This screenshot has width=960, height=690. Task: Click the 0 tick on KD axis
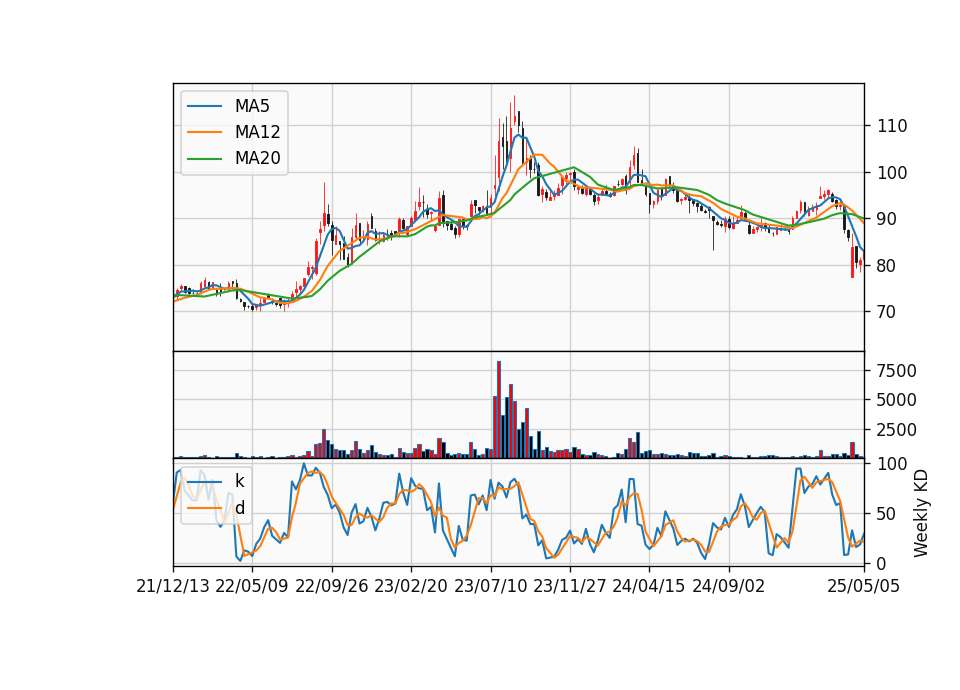(x=882, y=564)
